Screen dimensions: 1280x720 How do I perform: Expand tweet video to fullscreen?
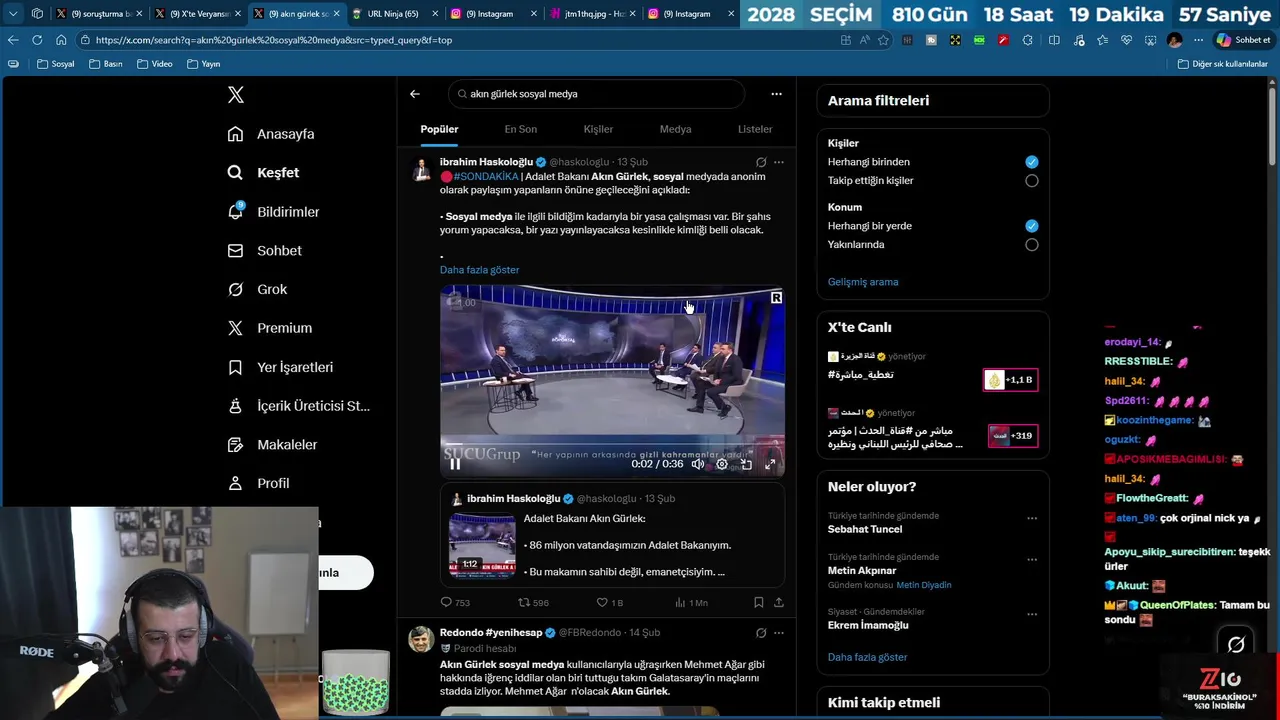770,464
